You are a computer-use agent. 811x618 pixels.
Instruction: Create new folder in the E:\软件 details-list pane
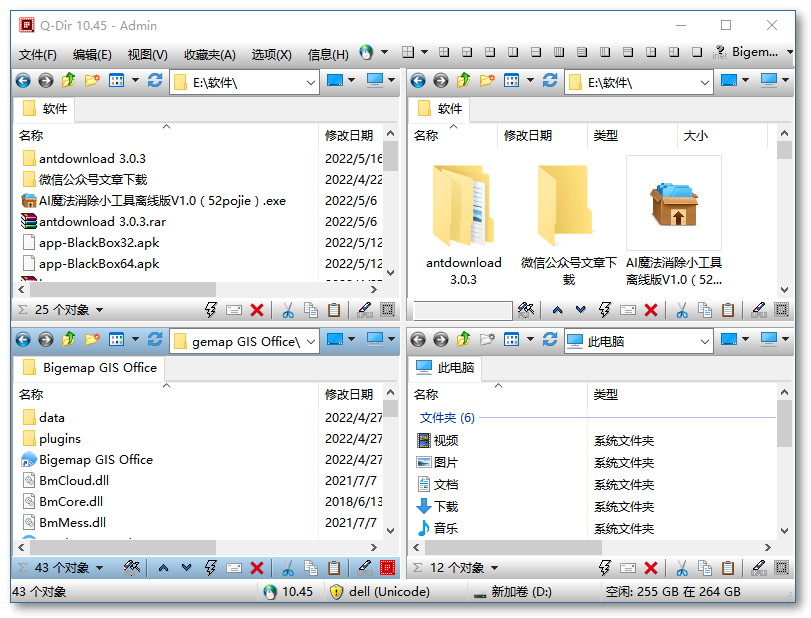(x=92, y=81)
